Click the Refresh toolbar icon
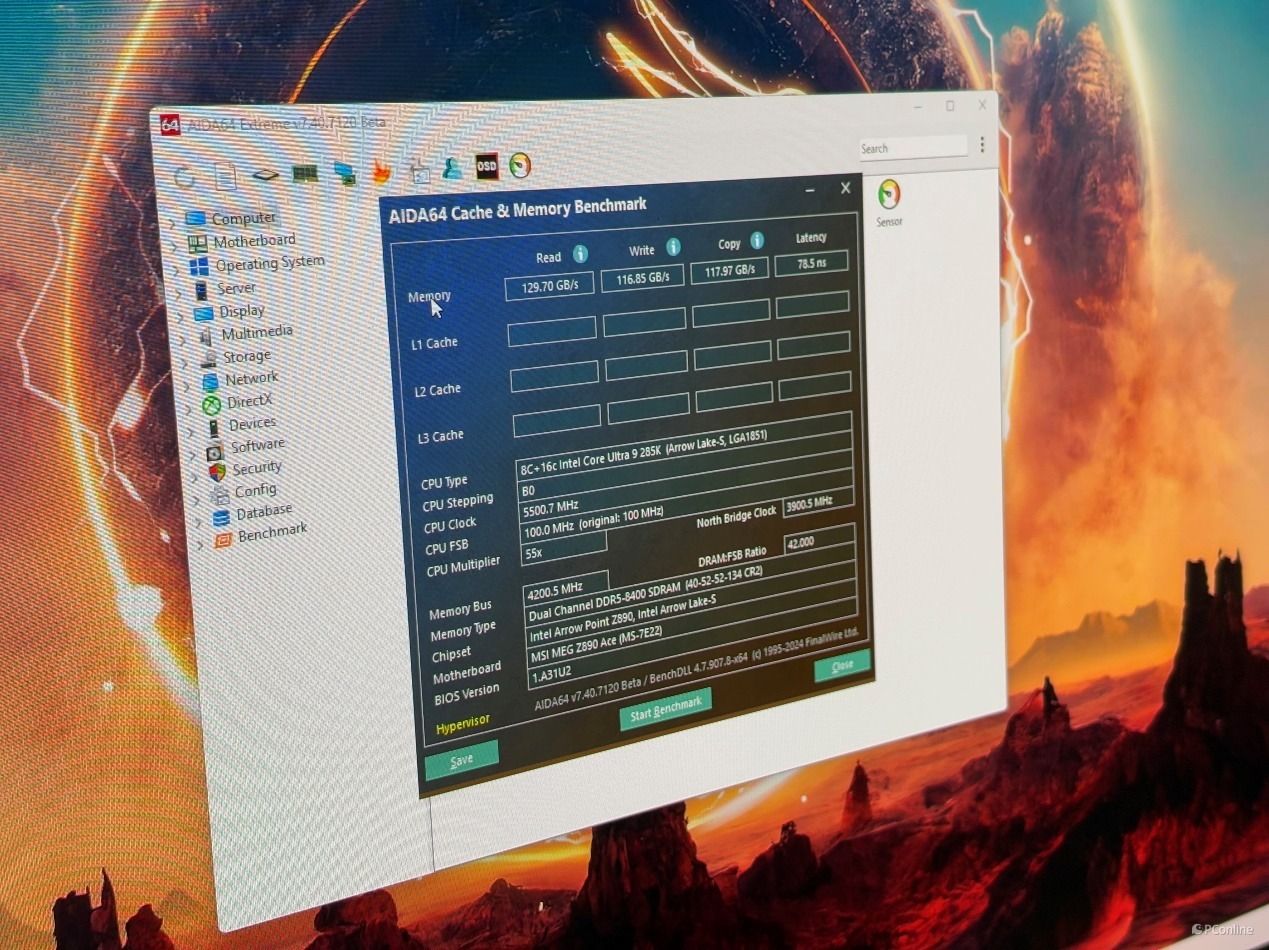 [x=185, y=179]
